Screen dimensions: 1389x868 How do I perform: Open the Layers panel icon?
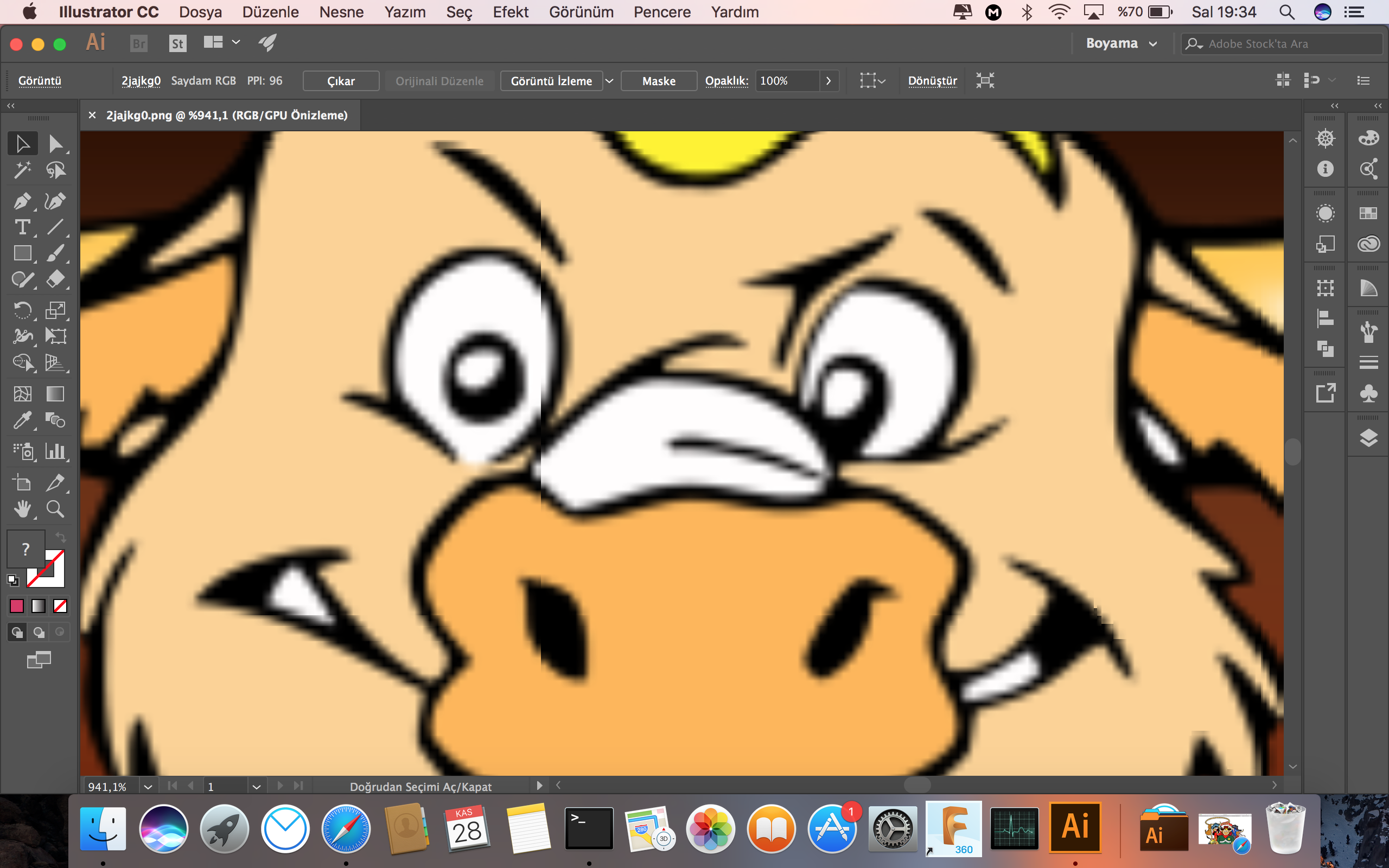tap(1368, 438)
